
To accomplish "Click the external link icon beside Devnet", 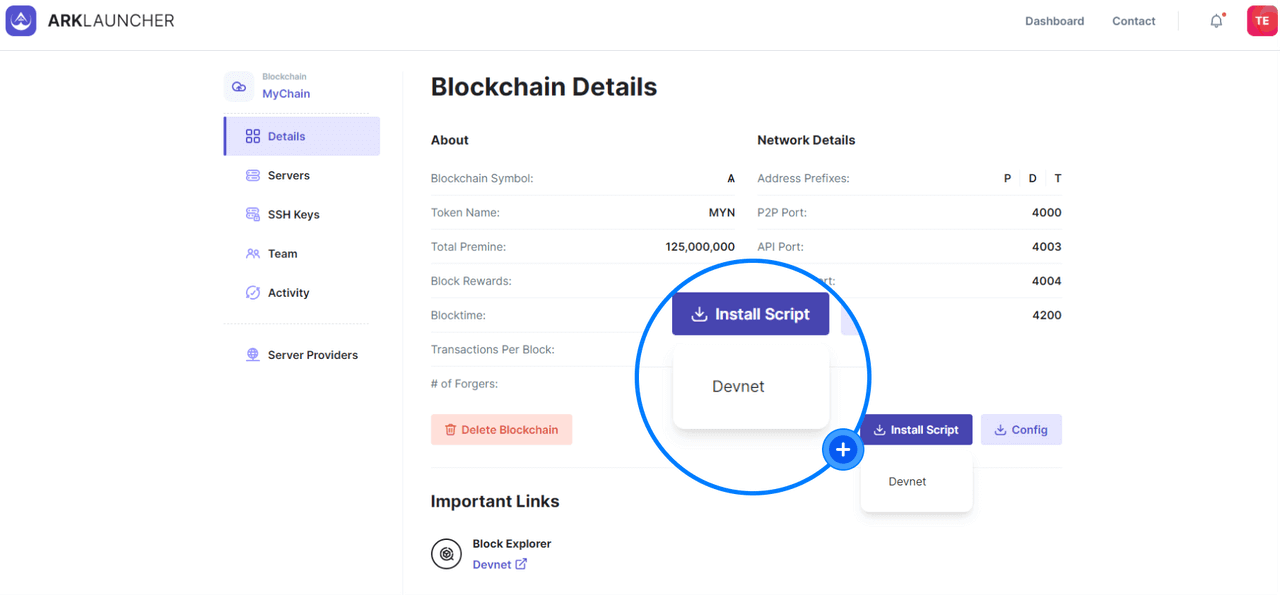I will (x=521, y=564).
